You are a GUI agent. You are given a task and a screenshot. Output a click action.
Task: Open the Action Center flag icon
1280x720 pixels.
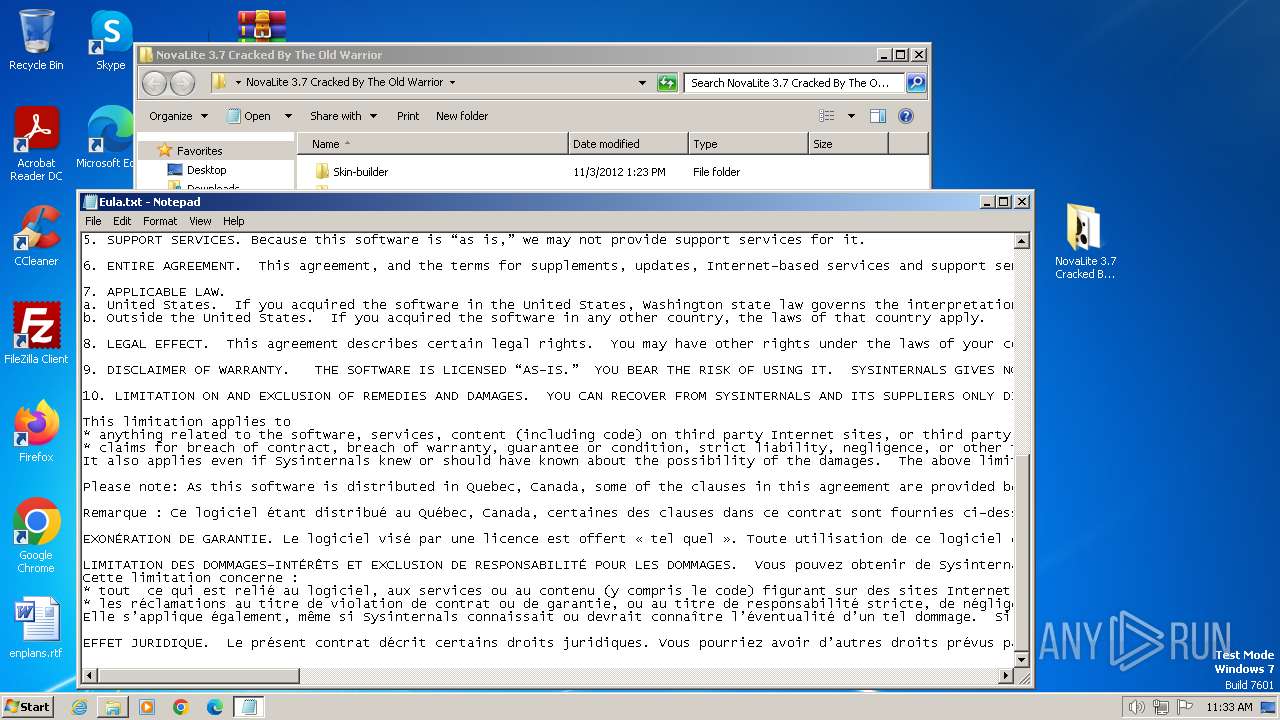pyautogui.click(x=1185, y=707)
